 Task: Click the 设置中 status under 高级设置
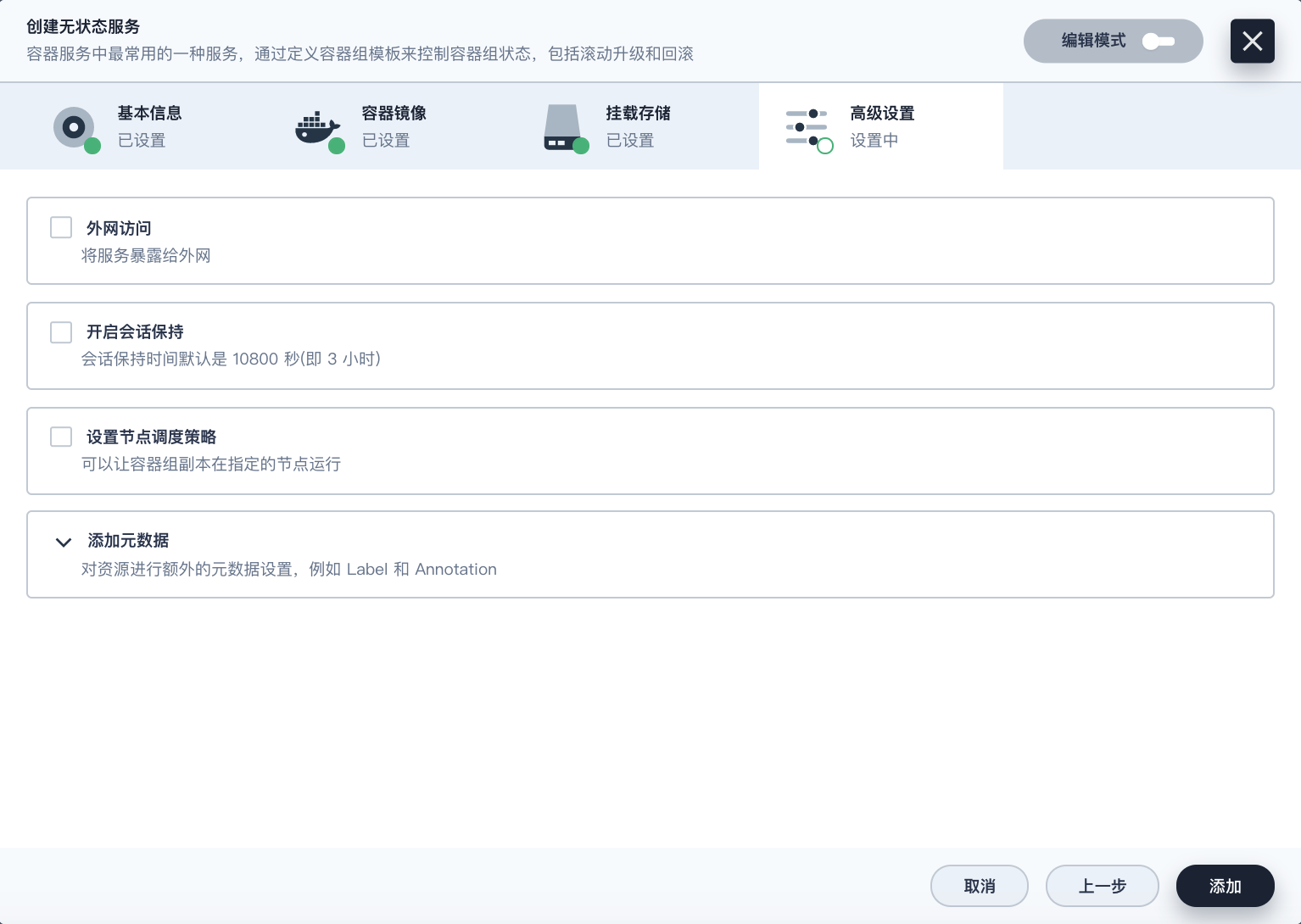pyautogui.click(x=874, y=140)
